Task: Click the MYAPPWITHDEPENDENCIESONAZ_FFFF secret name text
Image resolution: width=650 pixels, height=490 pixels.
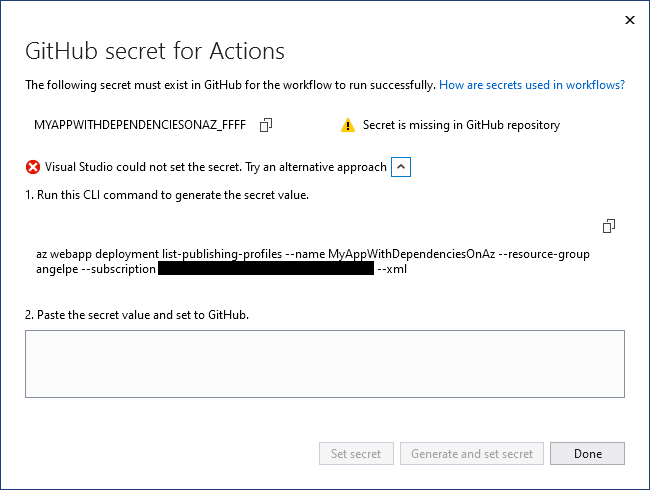Action: pyautogui.click(x=140, y=125)
